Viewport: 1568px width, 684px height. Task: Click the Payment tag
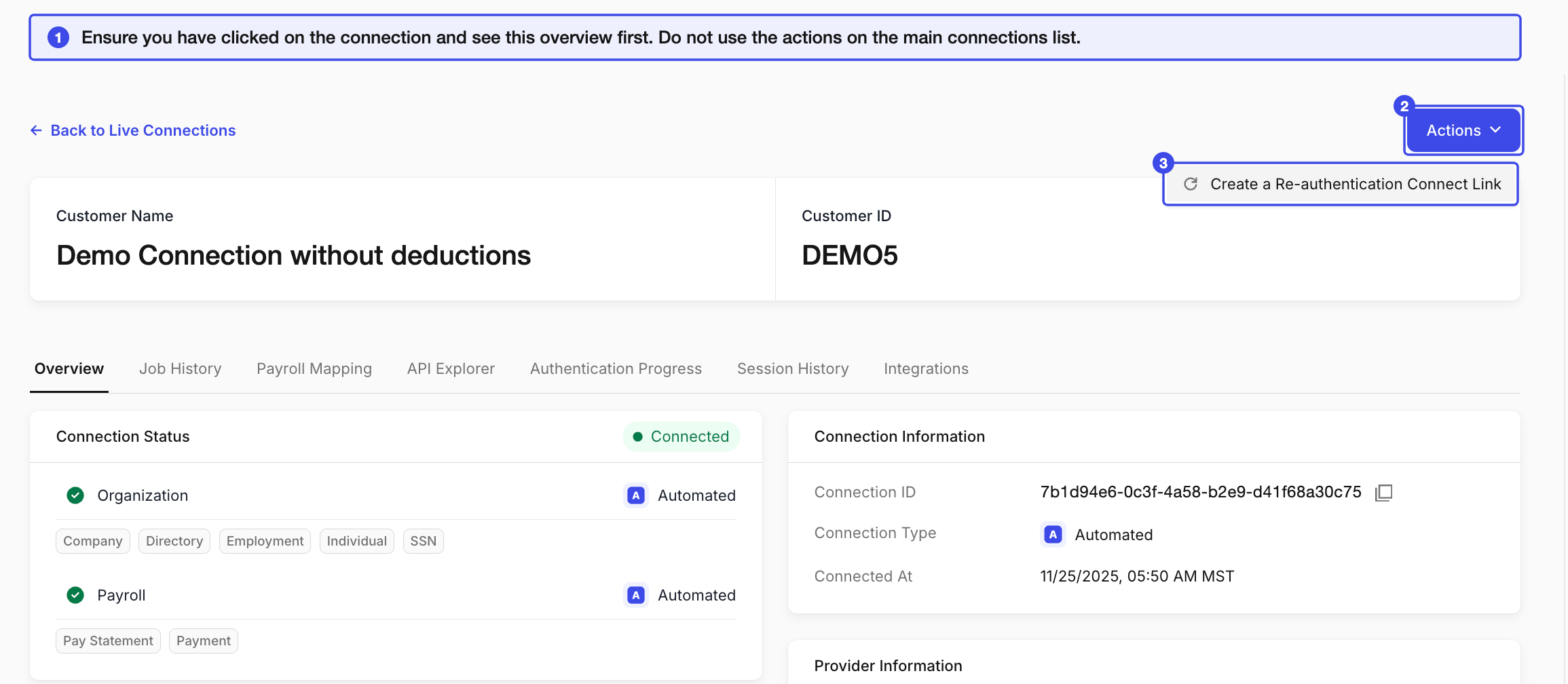tap(204, 641)
